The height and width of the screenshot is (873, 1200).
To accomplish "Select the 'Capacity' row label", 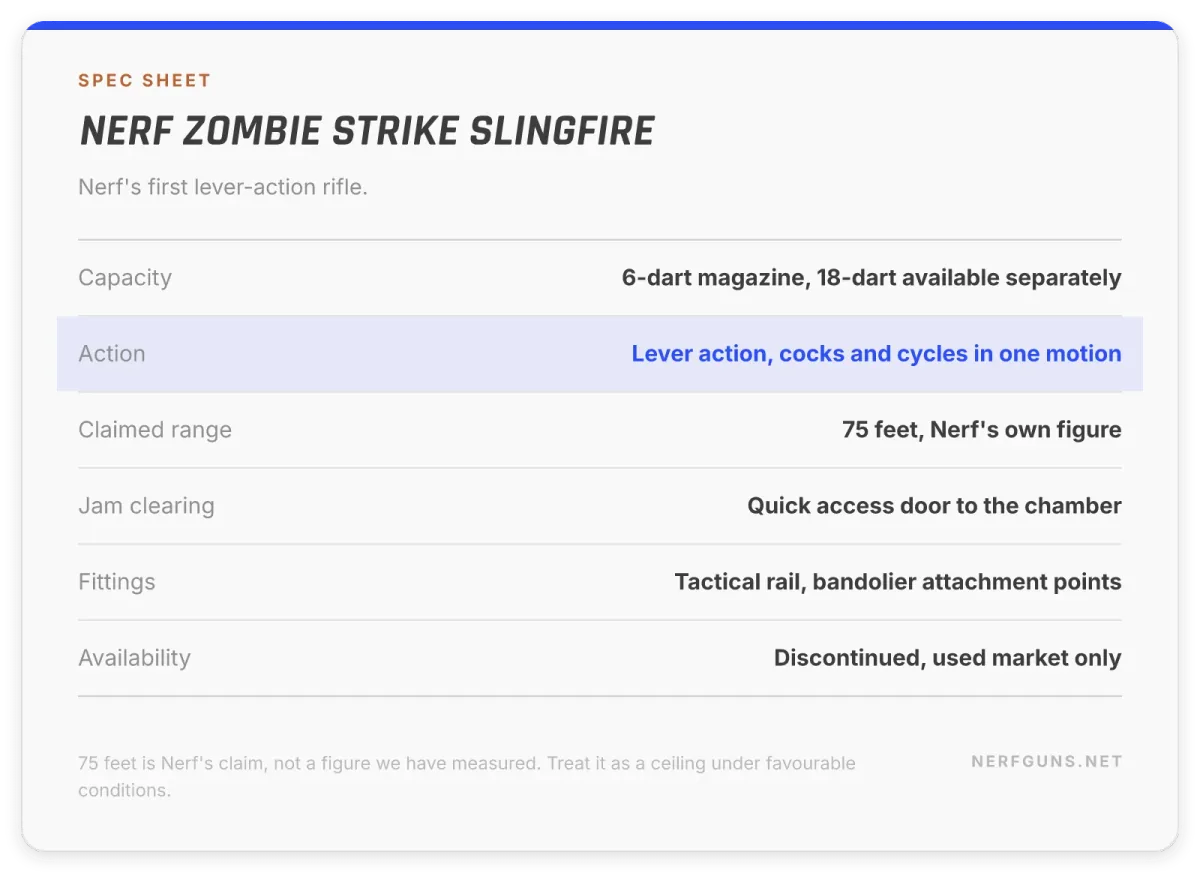I will click(x=125, y=278).
